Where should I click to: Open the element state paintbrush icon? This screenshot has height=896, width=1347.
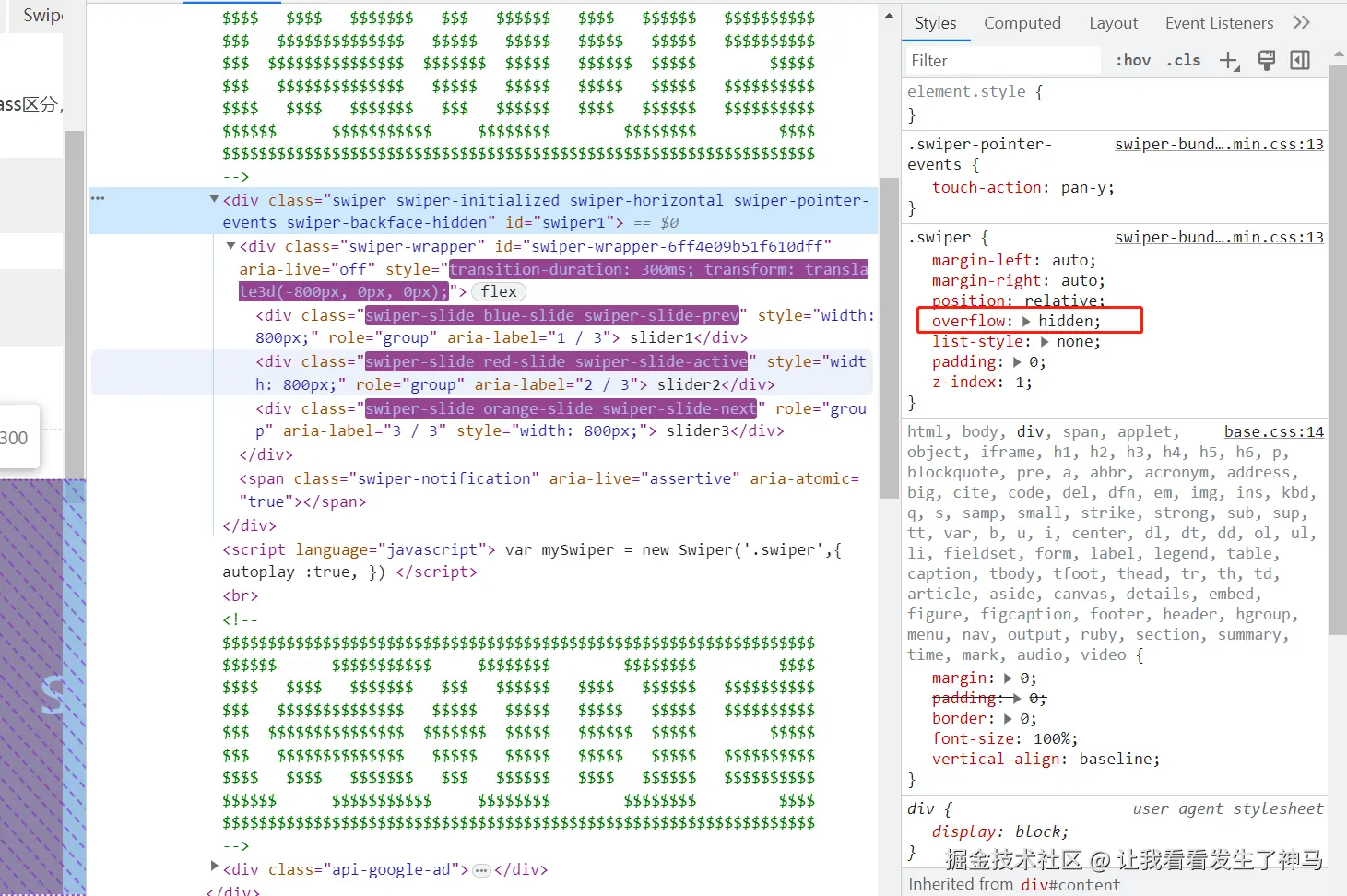[x=1267, y=61]
